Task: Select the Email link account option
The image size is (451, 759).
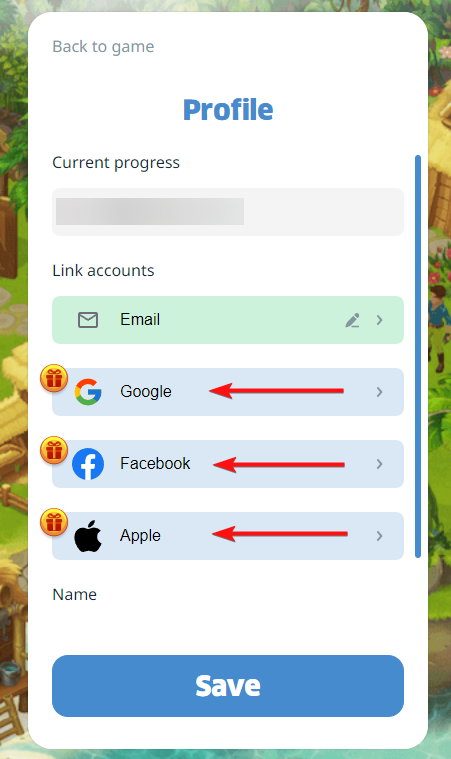Action: [x=228, y=320]
